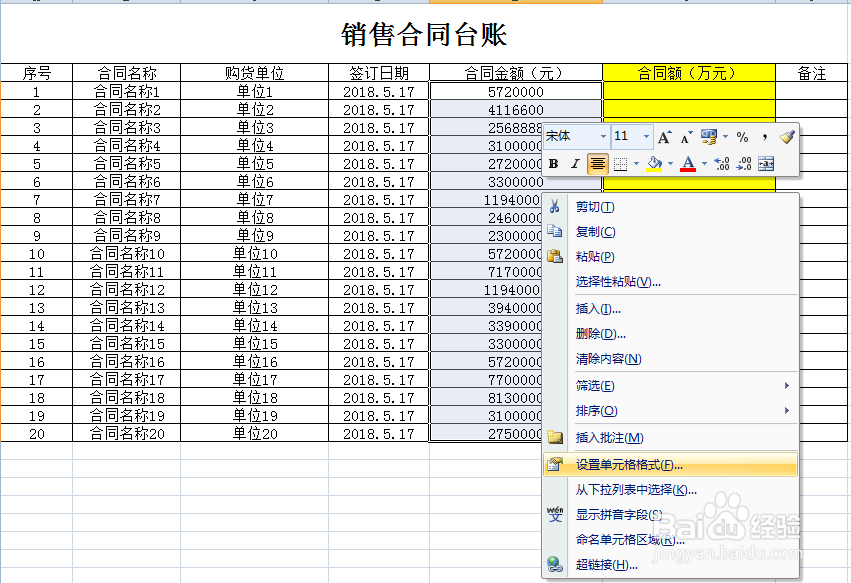Screen dimensions: 851x583
Task: Click the 合同名称 header cell
Action: [x=126, y=73]
